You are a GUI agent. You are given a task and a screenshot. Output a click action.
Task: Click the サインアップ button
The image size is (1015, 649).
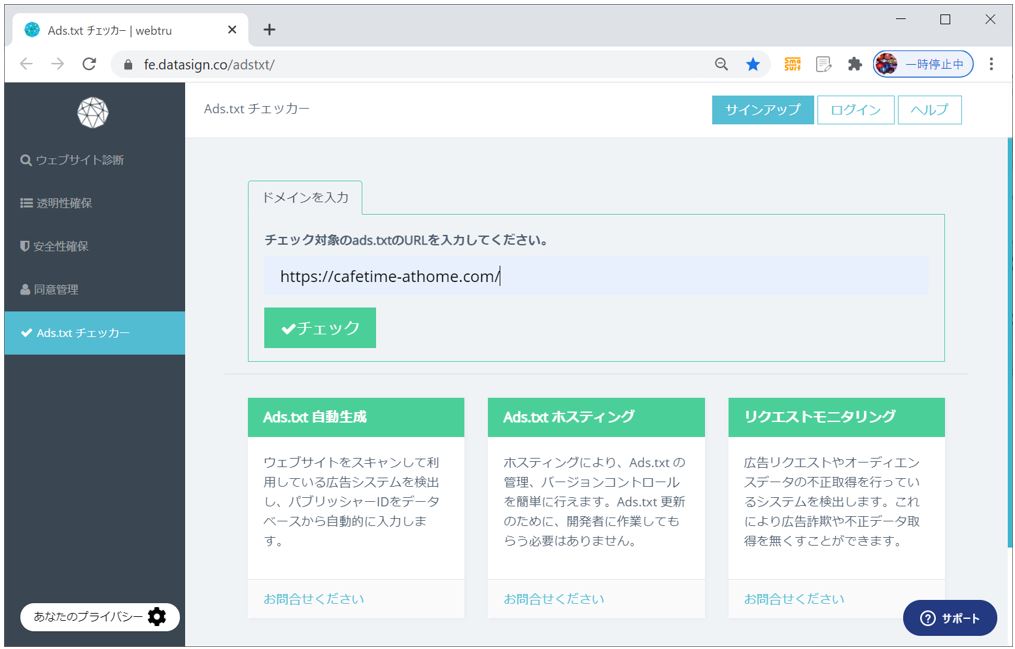(762, 110)
